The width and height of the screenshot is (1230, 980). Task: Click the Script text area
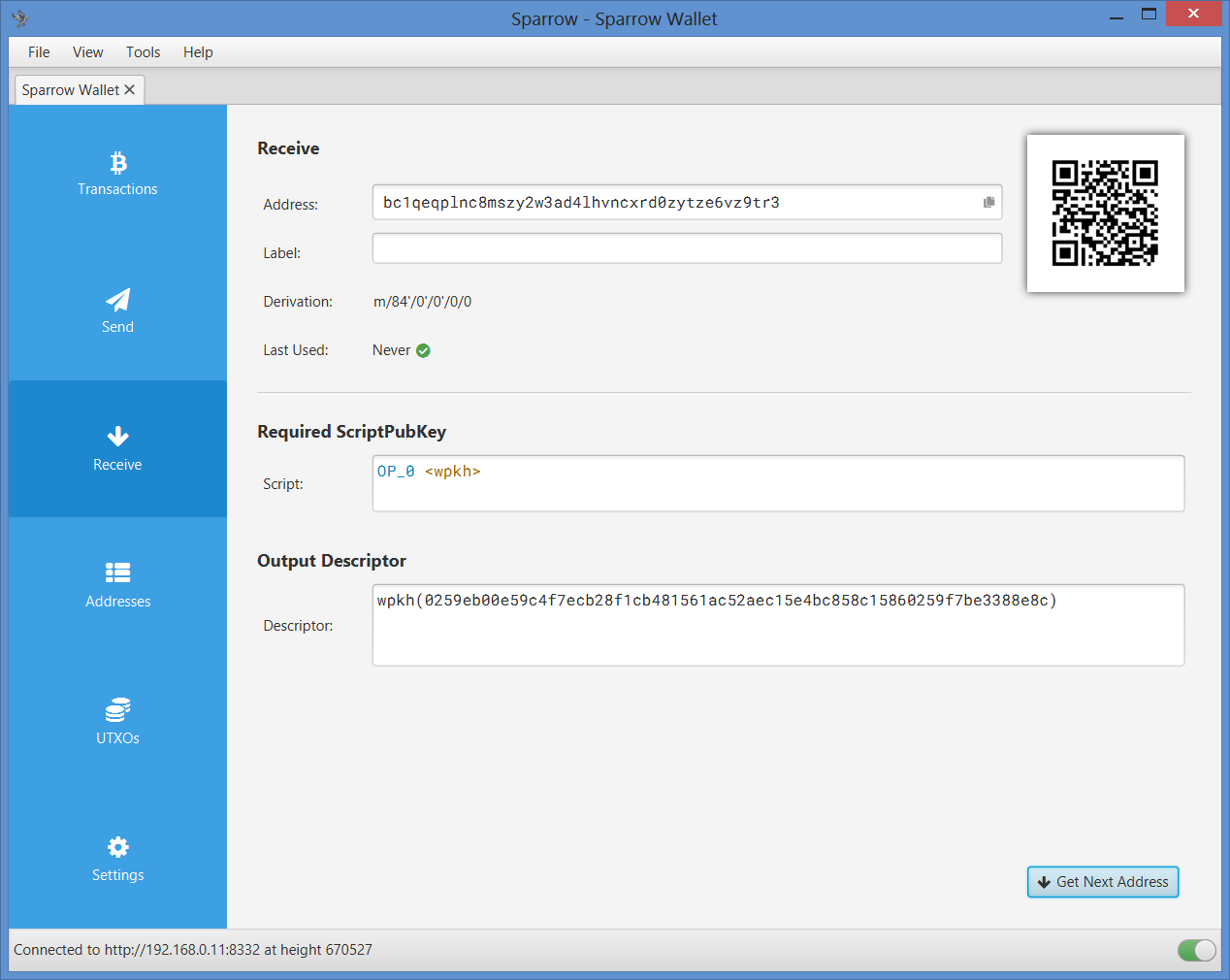(x=778, y=483)
